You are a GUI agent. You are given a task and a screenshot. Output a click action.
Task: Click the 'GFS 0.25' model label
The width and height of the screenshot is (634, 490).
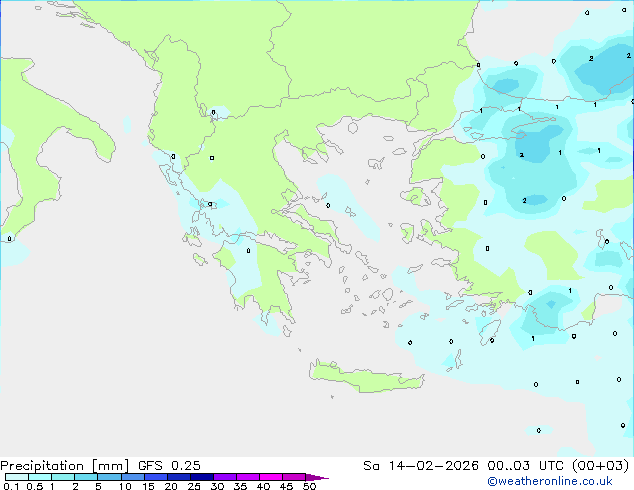(x=169, y=466)
